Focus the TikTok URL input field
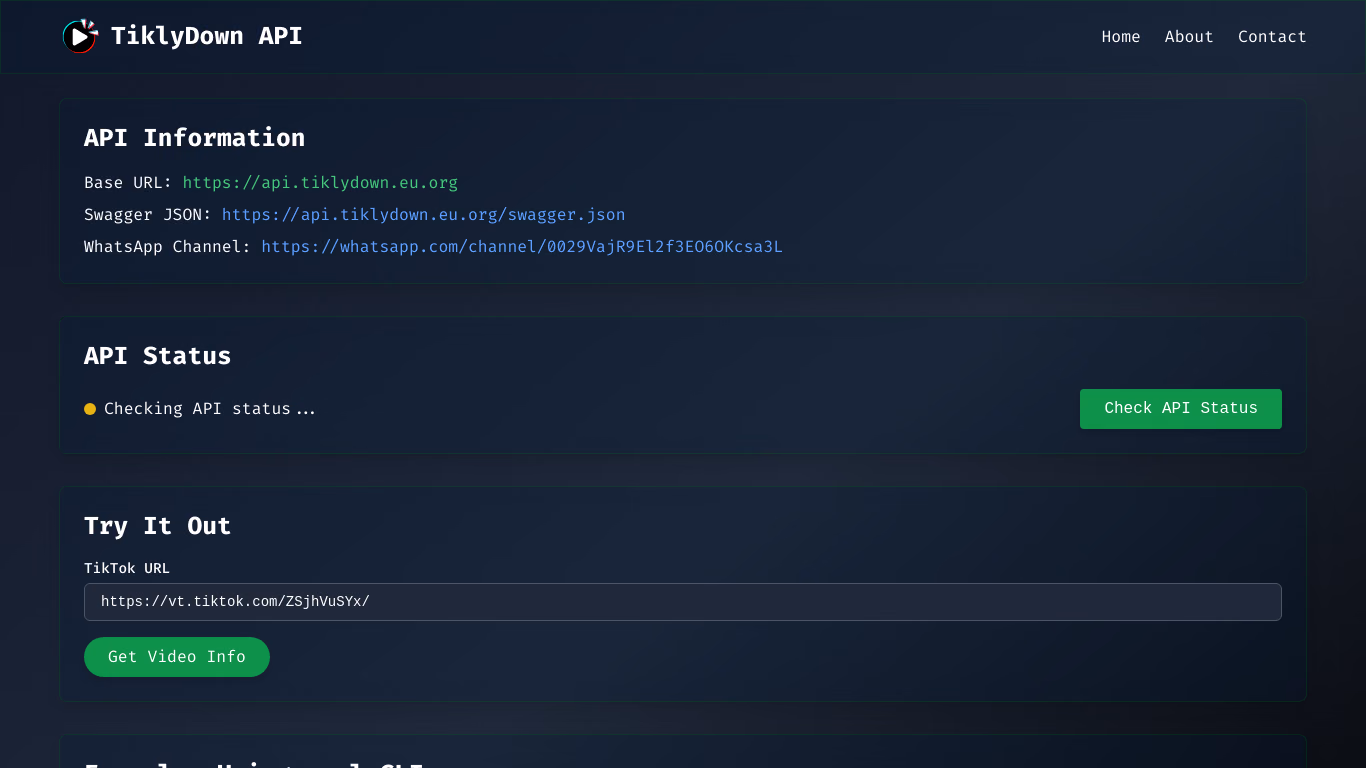Viewport: 1366px width, 768px height. point(683,602)
